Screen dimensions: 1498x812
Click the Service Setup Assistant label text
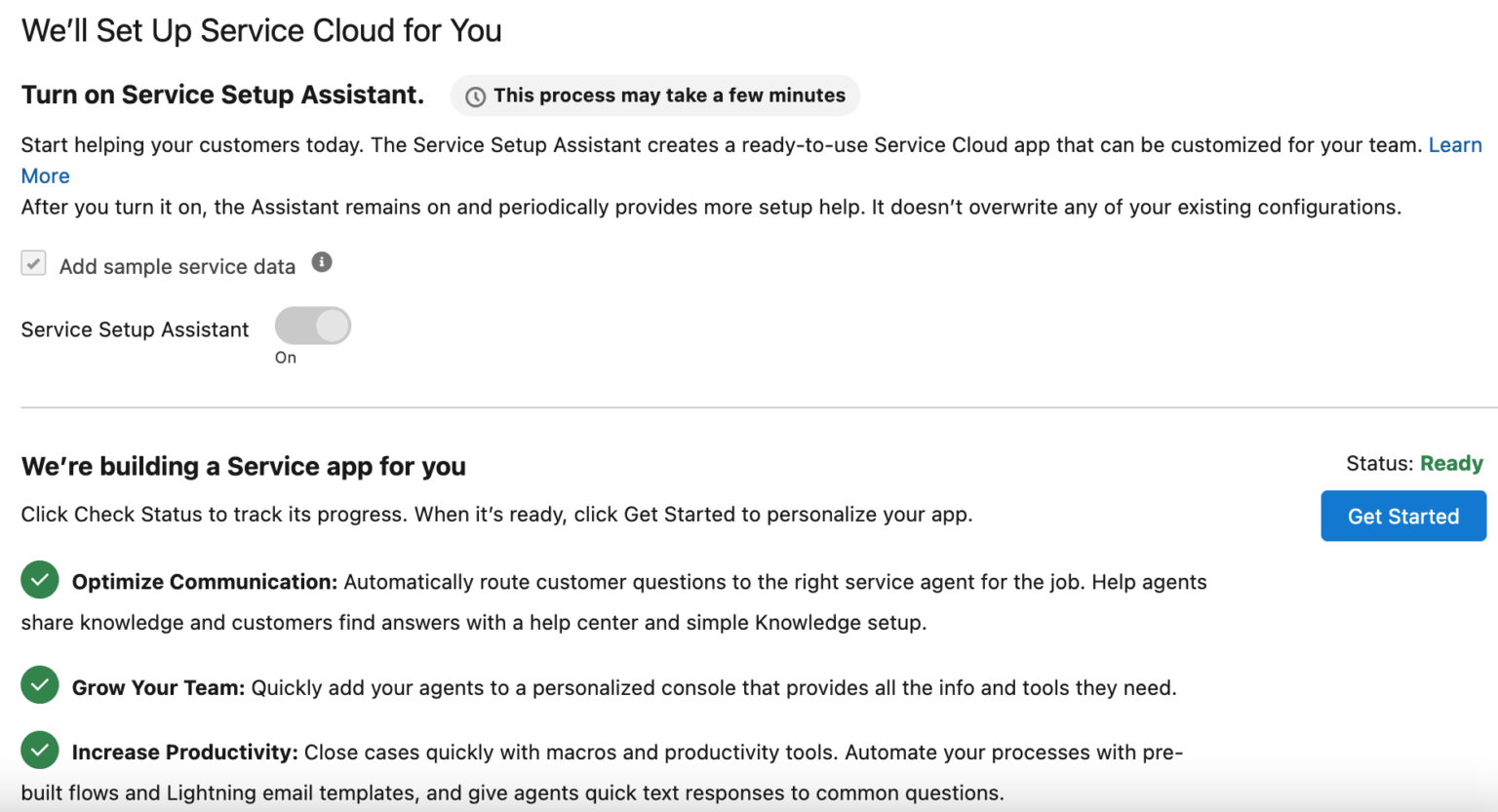click(x=135, y=329)
